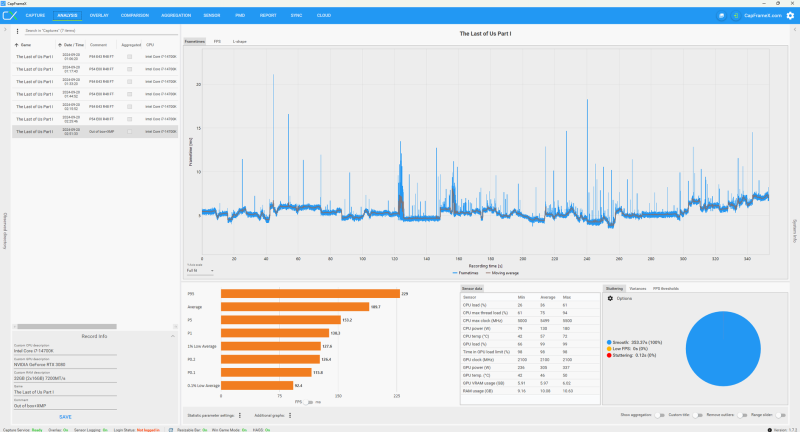Open Statistic parameter settings three-dot menu

(240, 416)
